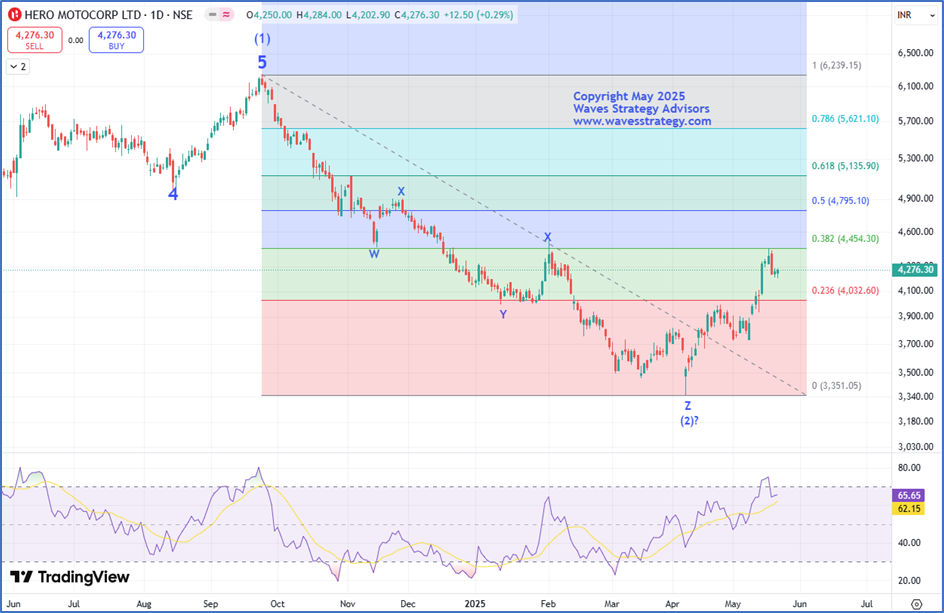Click the W wave label
The image size is (944, 613).
374,254
